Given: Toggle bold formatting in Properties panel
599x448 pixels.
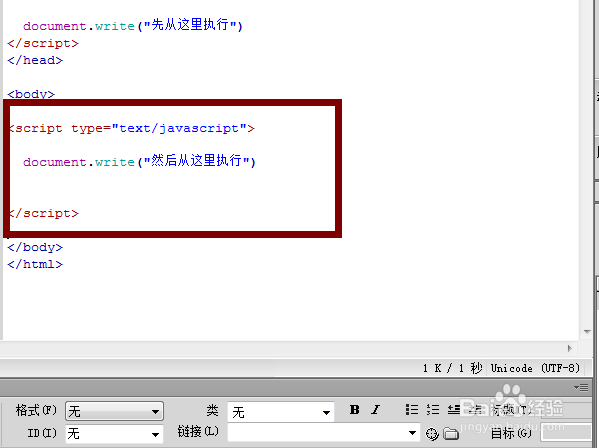Looking at the screenshot, I should coord(355,410).
